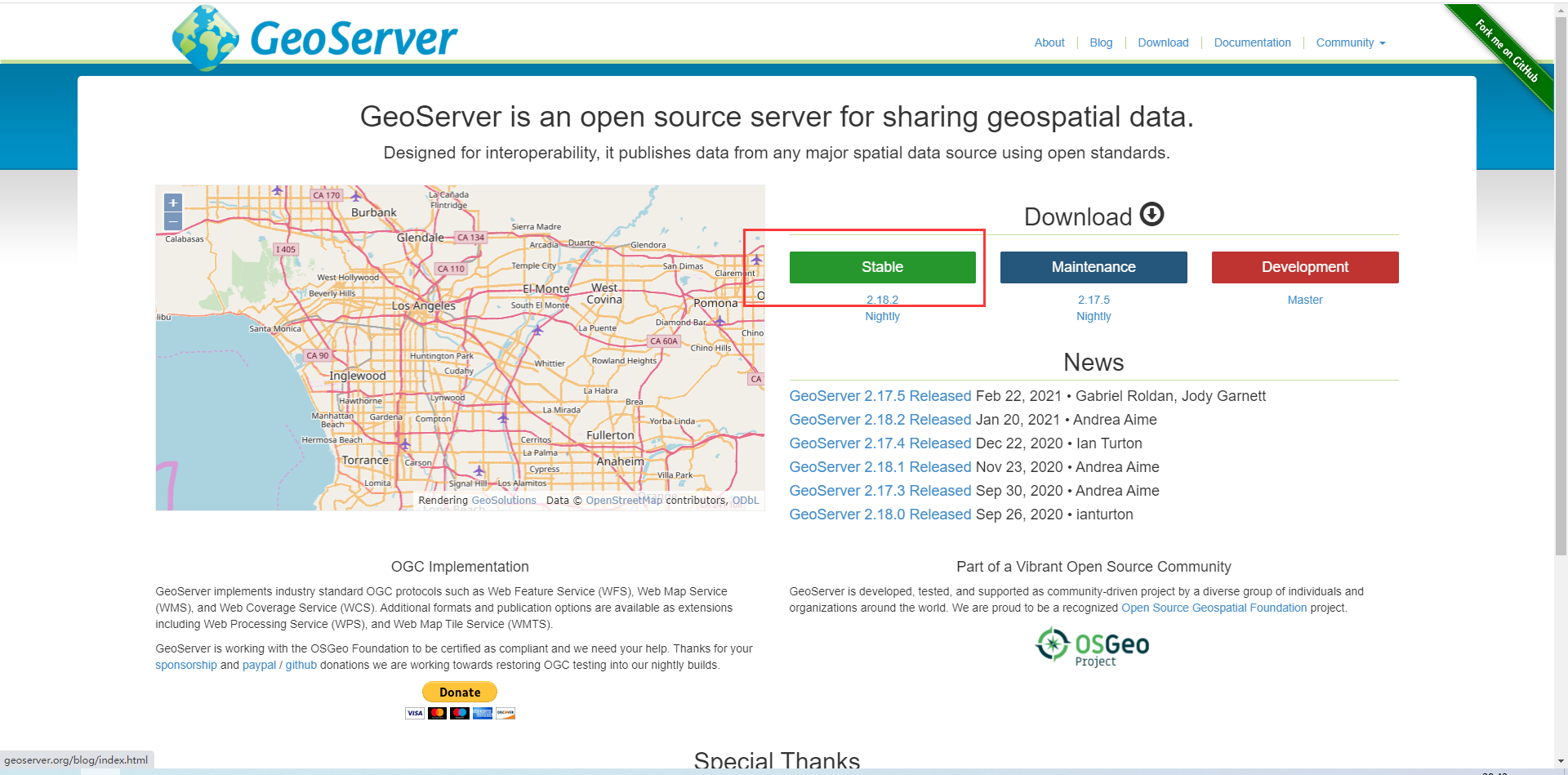Screen dimensions: 1568x775
Task: Click the Los Angeles map view
Action: 460,348
